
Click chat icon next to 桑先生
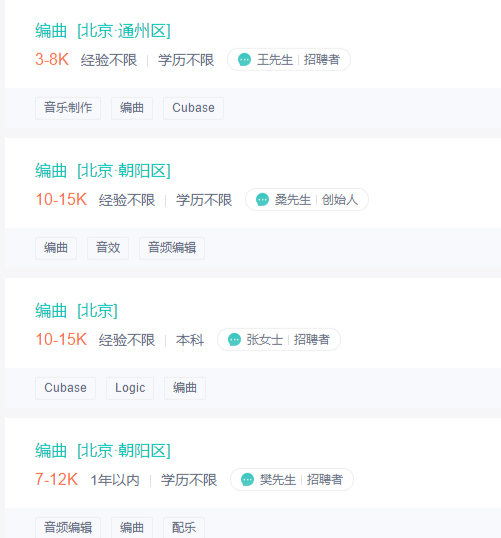click(263, 200)
